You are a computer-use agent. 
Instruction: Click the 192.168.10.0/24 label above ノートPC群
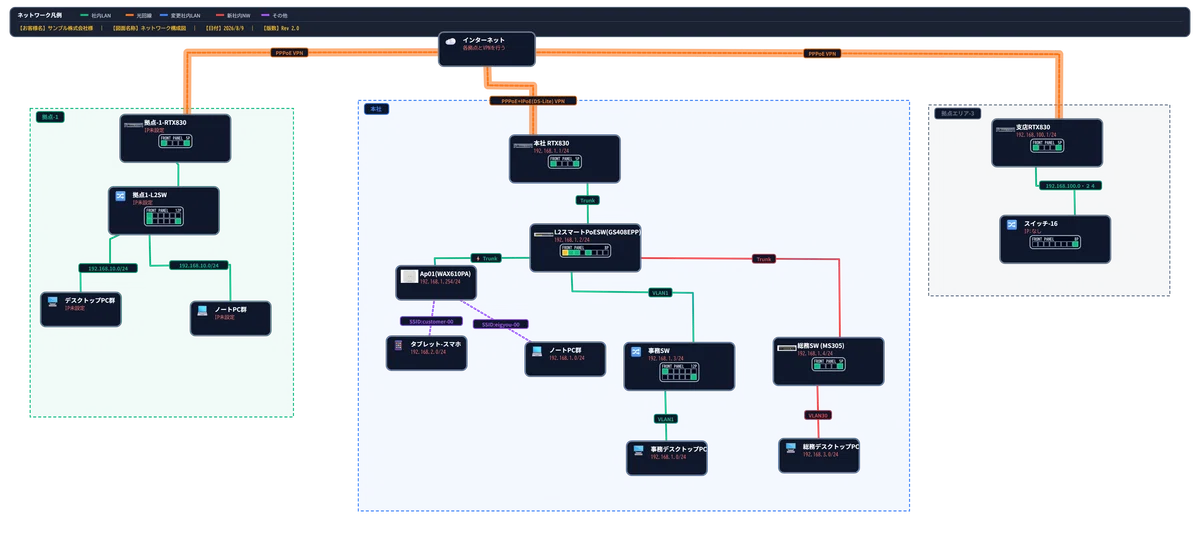200,265
